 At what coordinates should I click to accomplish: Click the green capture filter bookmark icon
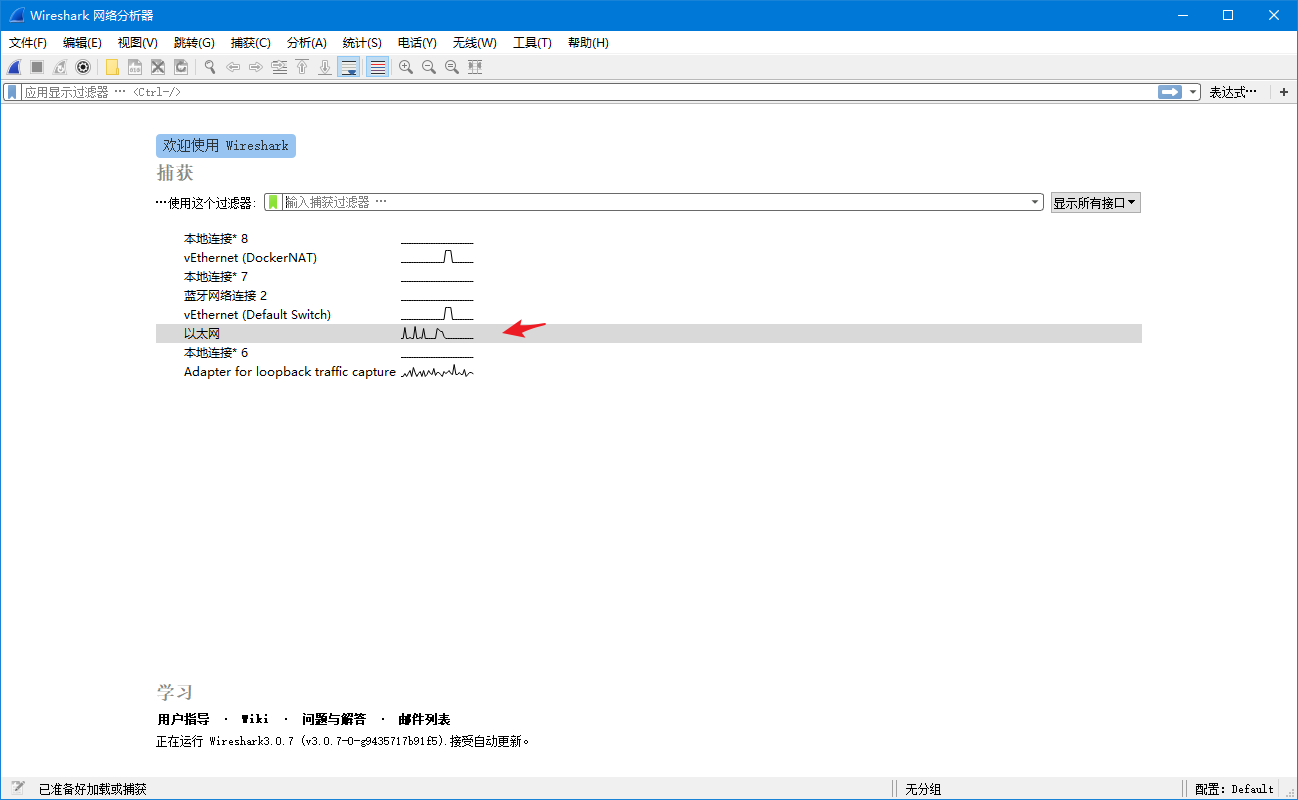tap(273, 202)
